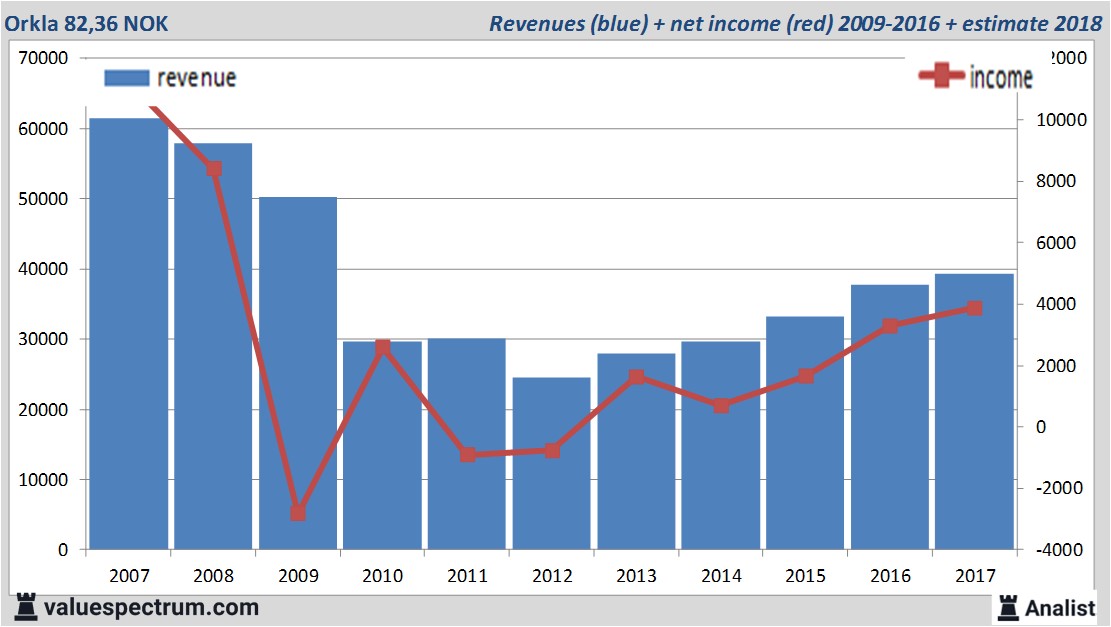
Task: Click the 2009 income data point marker
Action: click(x=298, y=513)
